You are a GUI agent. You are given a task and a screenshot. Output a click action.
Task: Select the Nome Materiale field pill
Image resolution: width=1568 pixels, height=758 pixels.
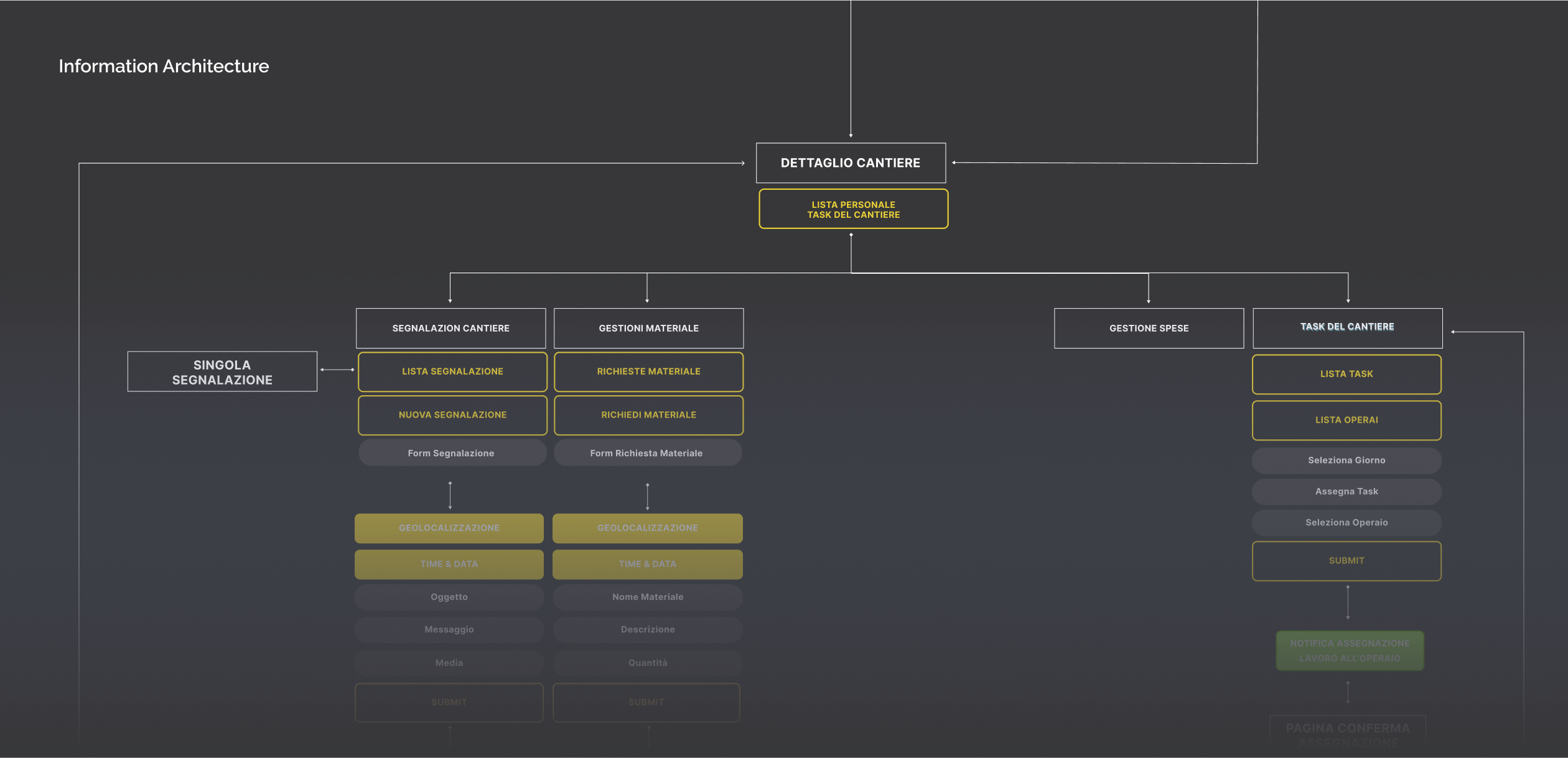click(x=647, y=597)
